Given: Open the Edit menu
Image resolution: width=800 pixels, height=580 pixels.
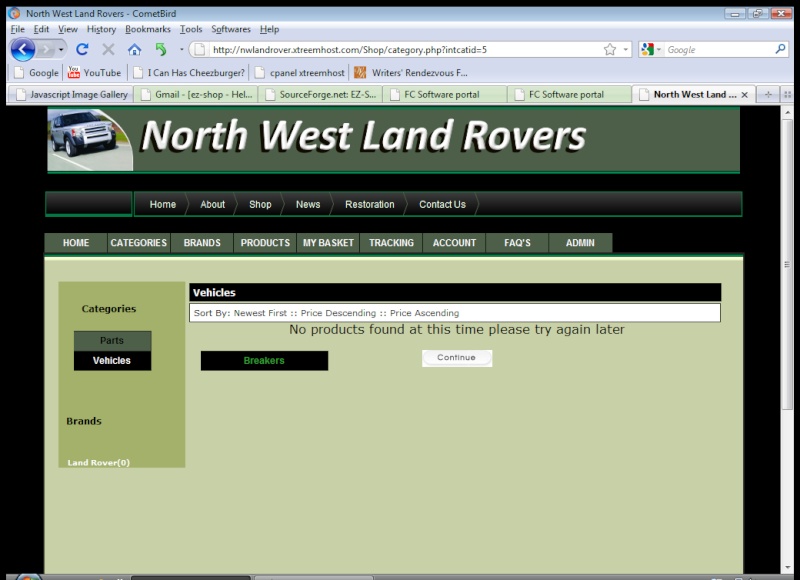Looking at the screenshot, I should 41,29.
